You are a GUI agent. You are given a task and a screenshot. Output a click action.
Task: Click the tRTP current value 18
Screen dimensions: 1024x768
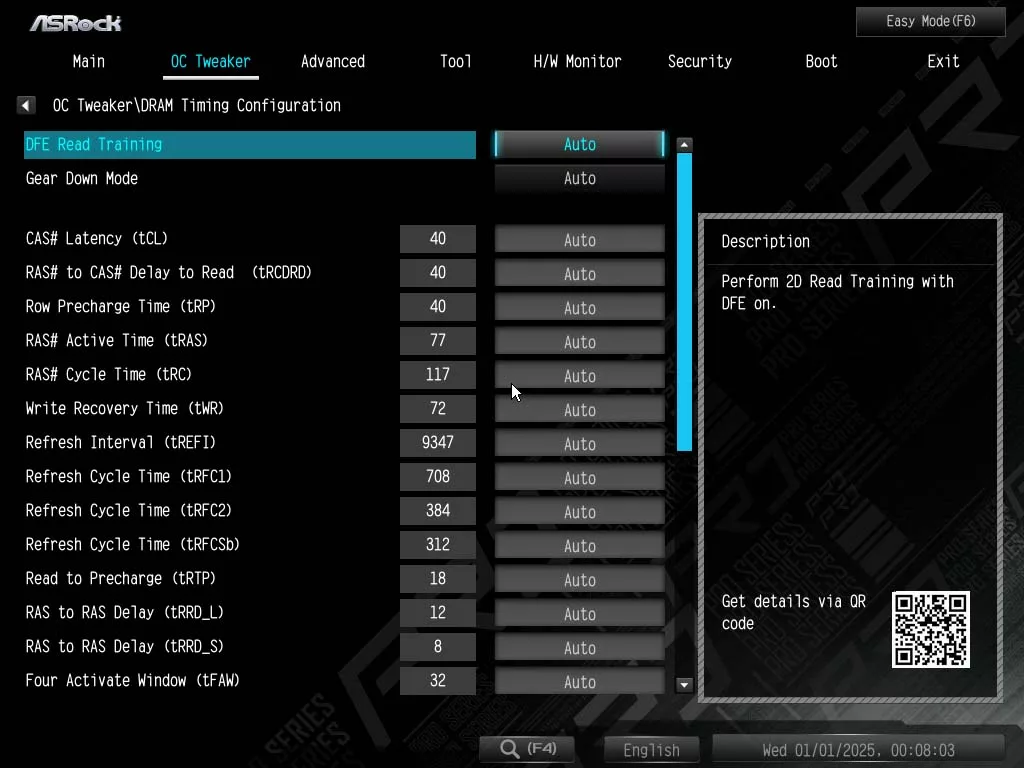(438, 578)
